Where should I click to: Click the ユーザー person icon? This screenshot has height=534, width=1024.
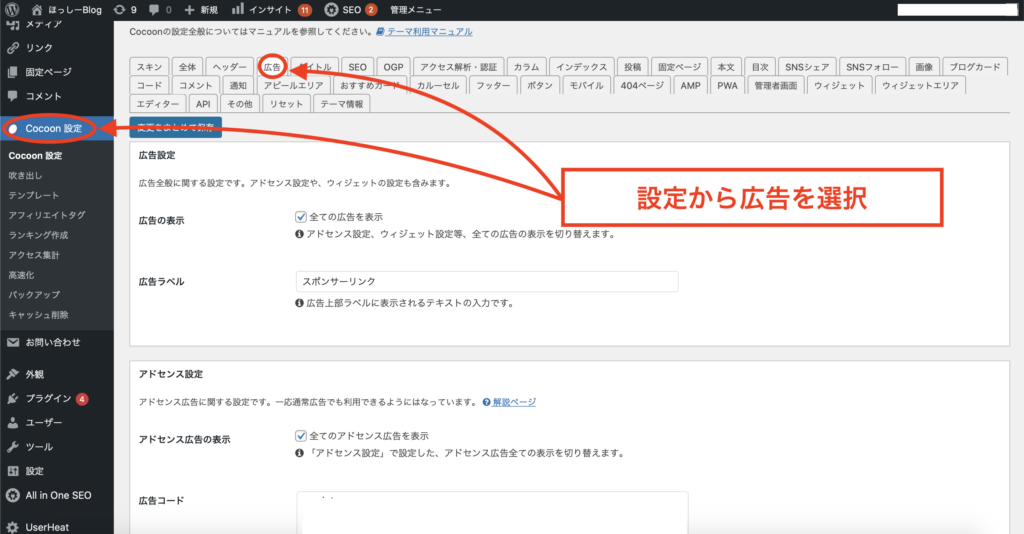pyautogui.click(x=13, y=422)
